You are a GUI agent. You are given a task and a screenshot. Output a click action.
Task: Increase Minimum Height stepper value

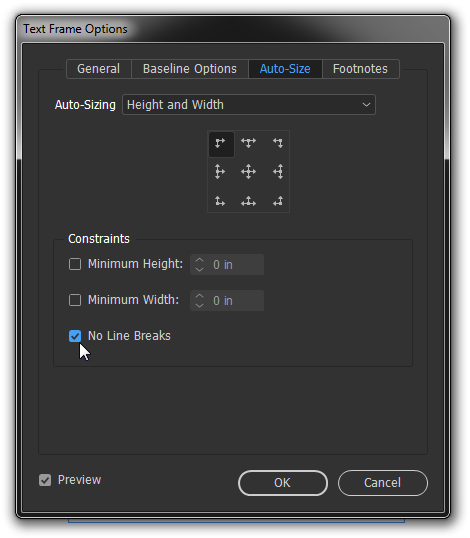point(199,260)
